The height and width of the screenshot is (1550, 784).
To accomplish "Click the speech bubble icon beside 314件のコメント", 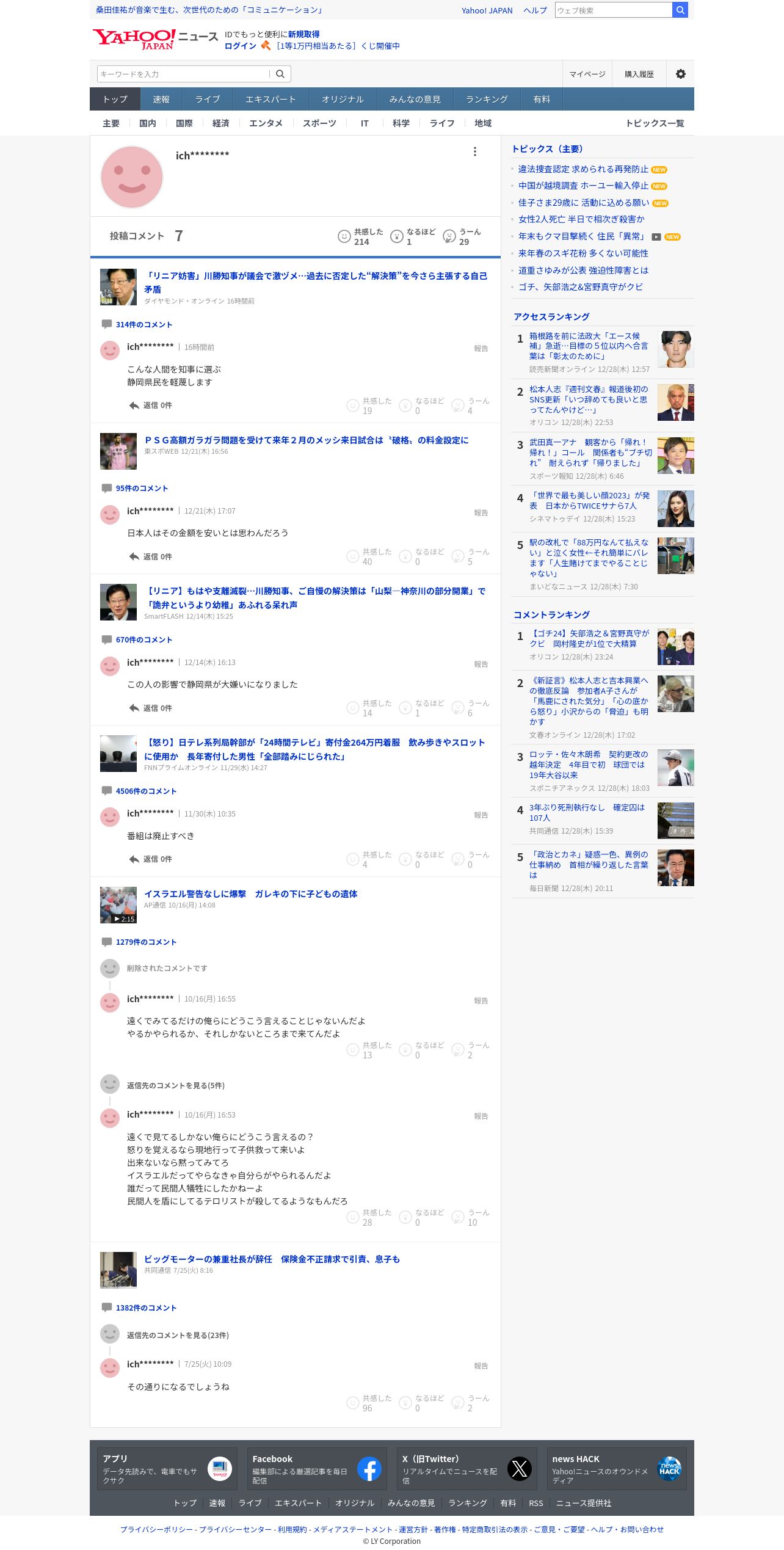I will (107, 324).
